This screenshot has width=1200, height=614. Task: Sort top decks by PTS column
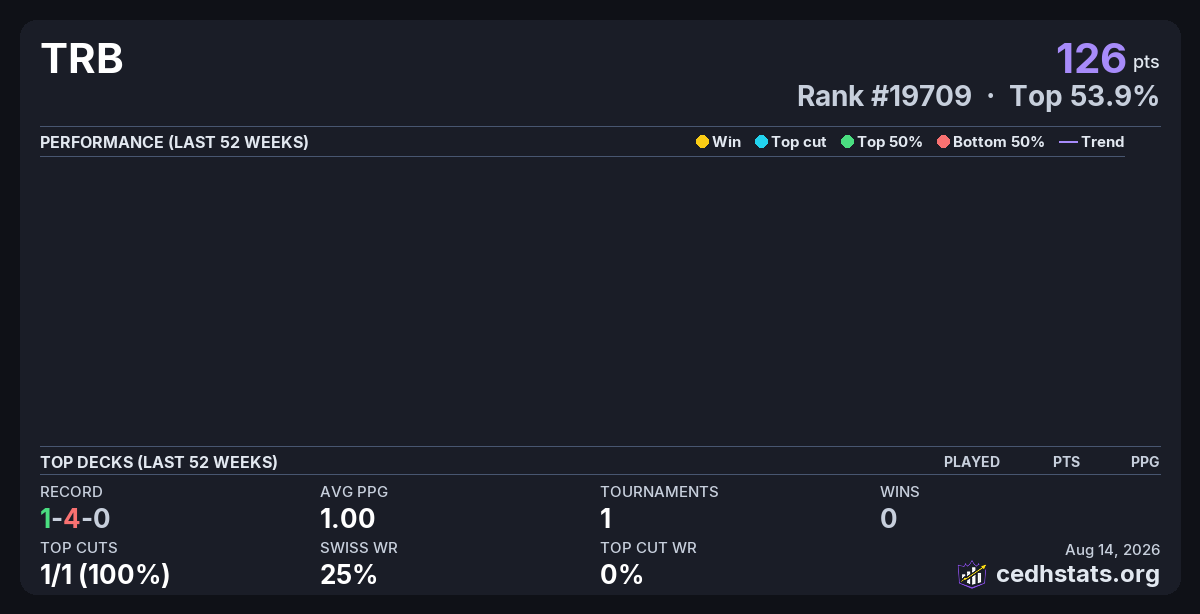pyautogui.click(x=1066, y=462)
